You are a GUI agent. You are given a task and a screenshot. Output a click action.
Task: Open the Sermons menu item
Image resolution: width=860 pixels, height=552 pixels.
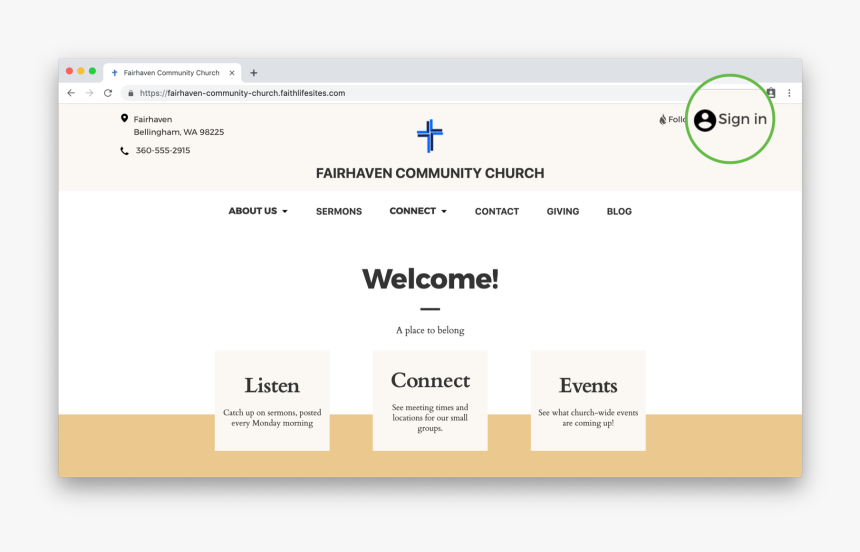click(339, 211)
